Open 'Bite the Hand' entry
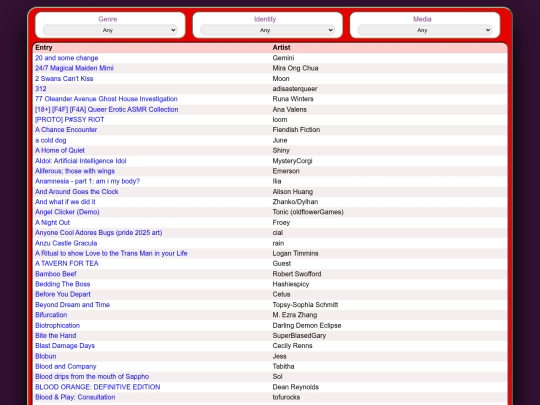The image size is (540, 405). [55, 335]
